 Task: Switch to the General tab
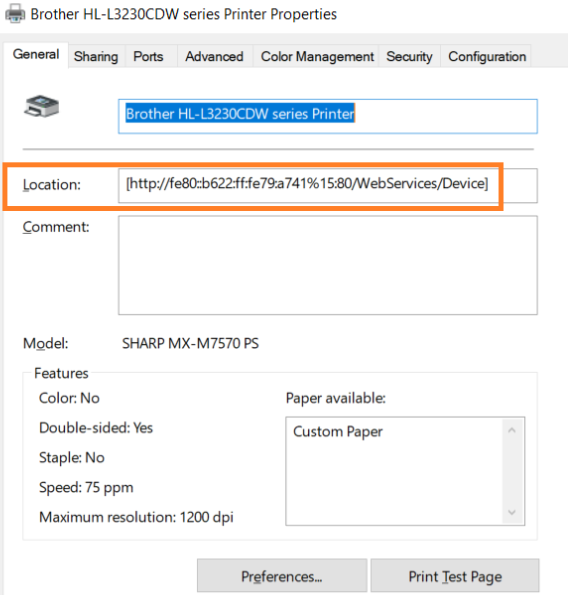coord(36,54)
